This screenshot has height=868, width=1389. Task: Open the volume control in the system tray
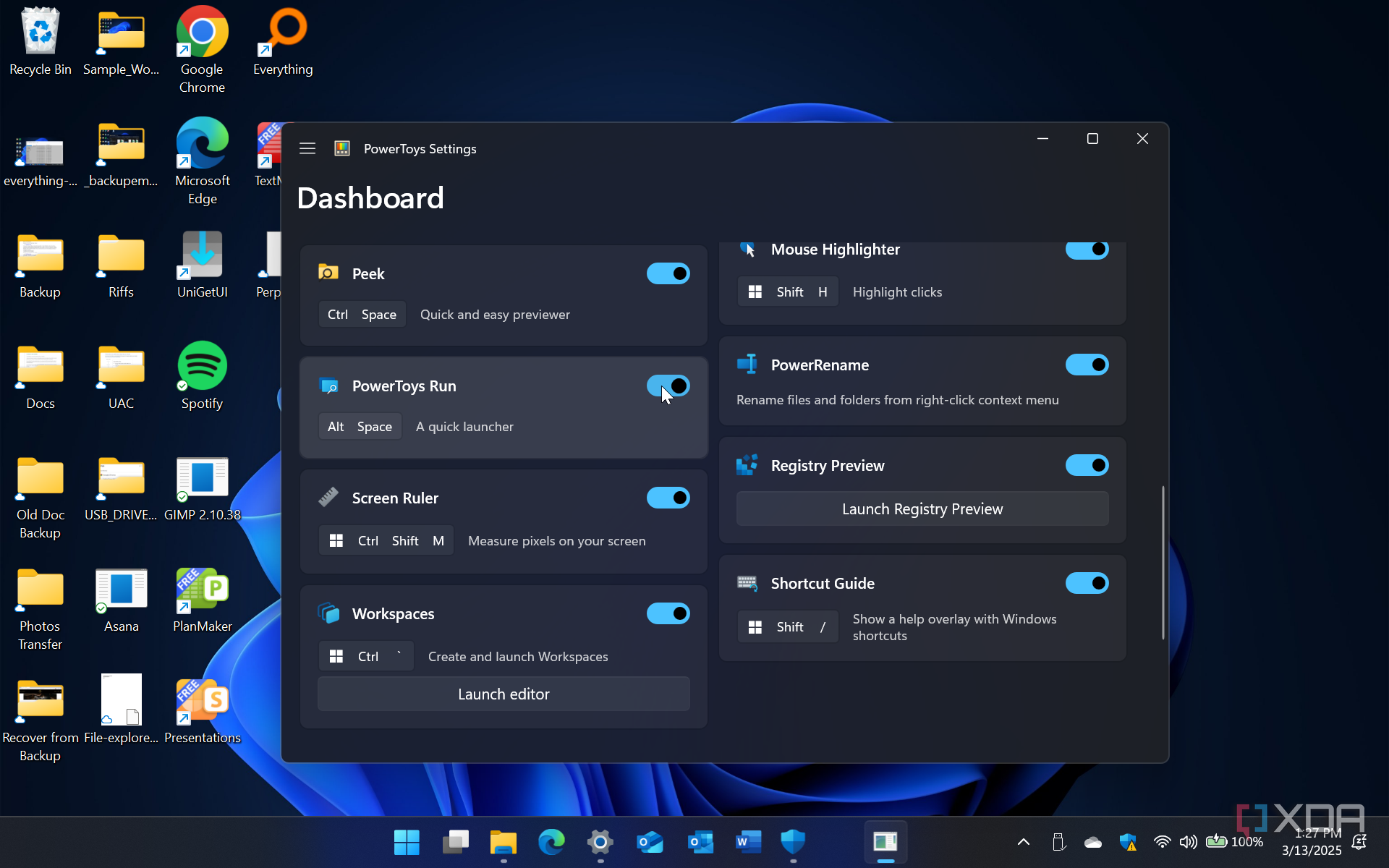[1188, 842]
